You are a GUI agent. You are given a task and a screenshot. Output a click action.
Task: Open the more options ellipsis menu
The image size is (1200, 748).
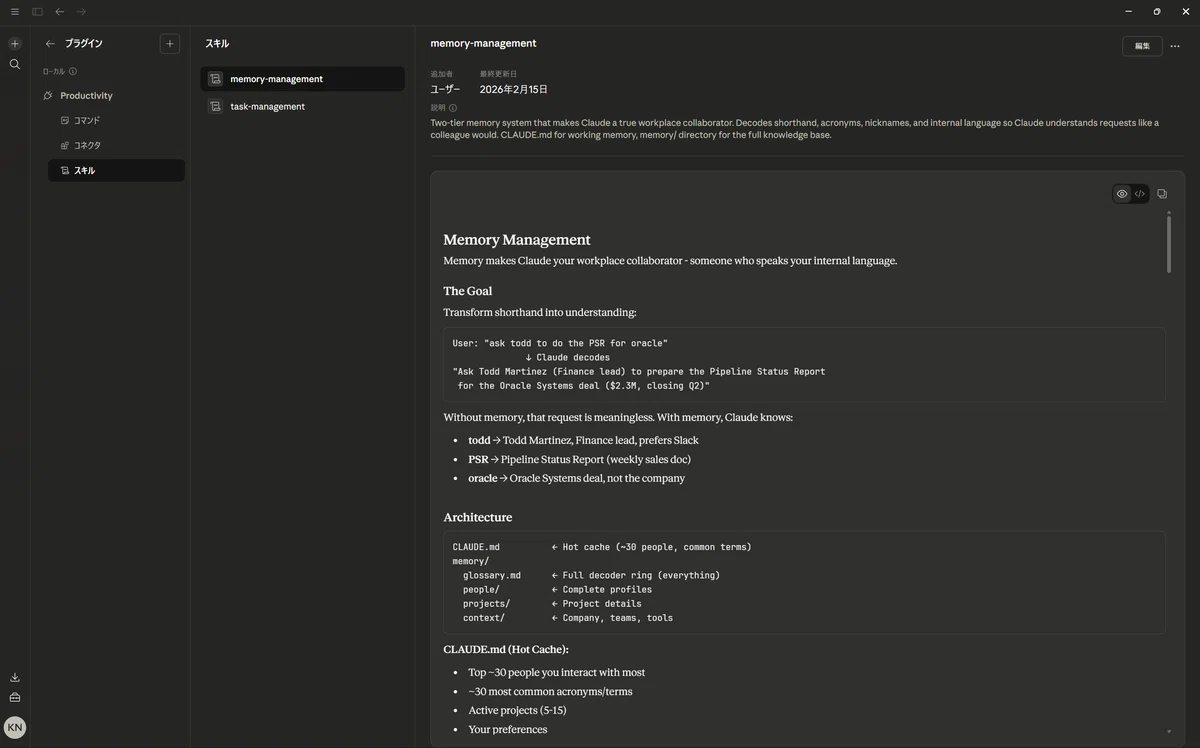pyautogui.click(x=1175, y=46)
